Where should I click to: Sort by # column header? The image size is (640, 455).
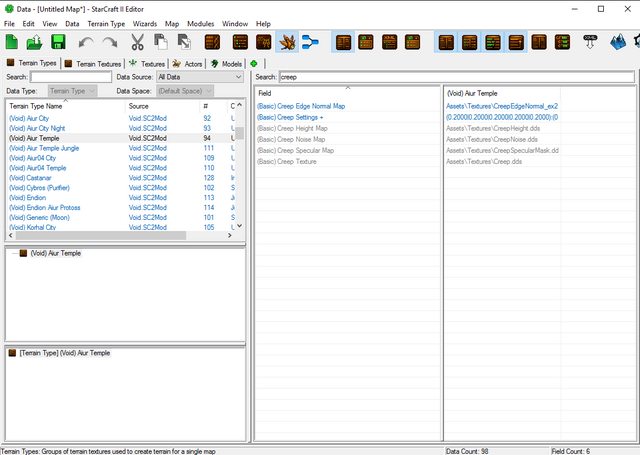(213, 106)
